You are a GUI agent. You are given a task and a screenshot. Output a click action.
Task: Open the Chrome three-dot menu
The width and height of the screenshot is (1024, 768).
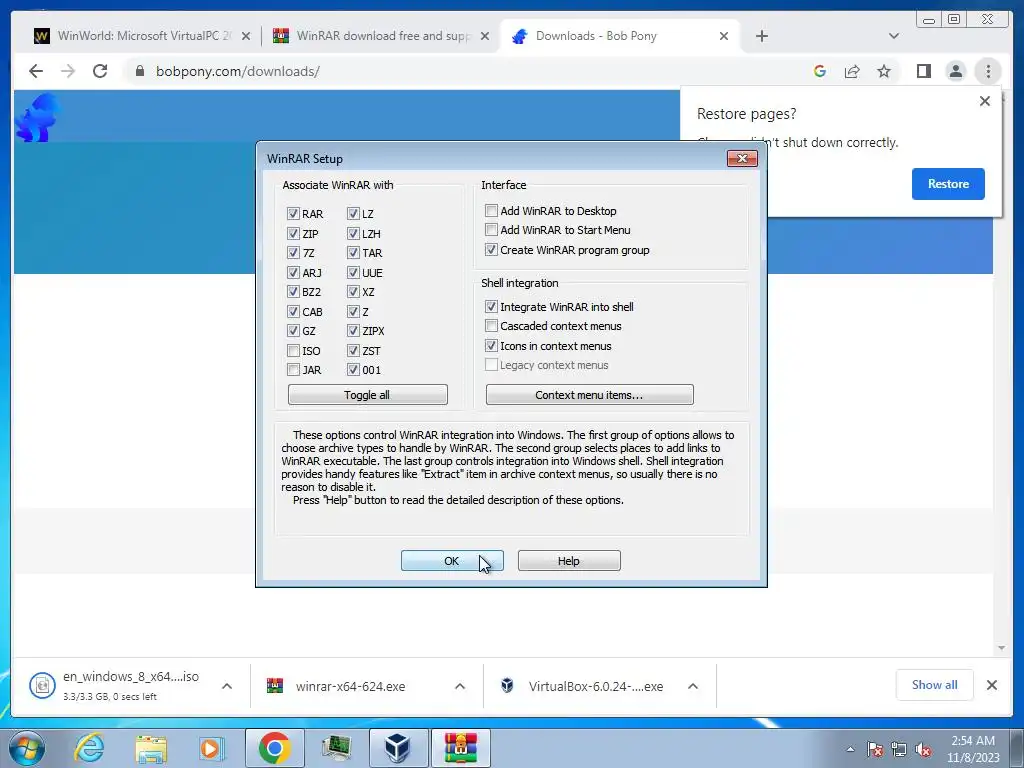click(988, 71)
